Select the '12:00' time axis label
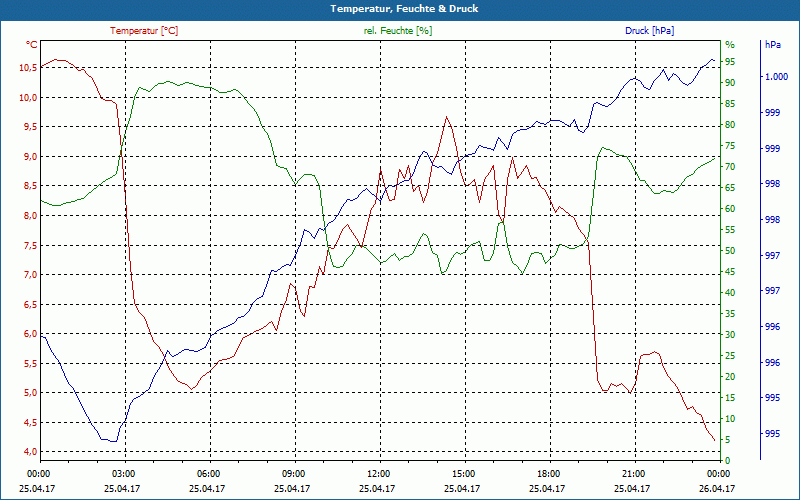The height and width of the screenshot is (500, 800). tap(378, 473)
